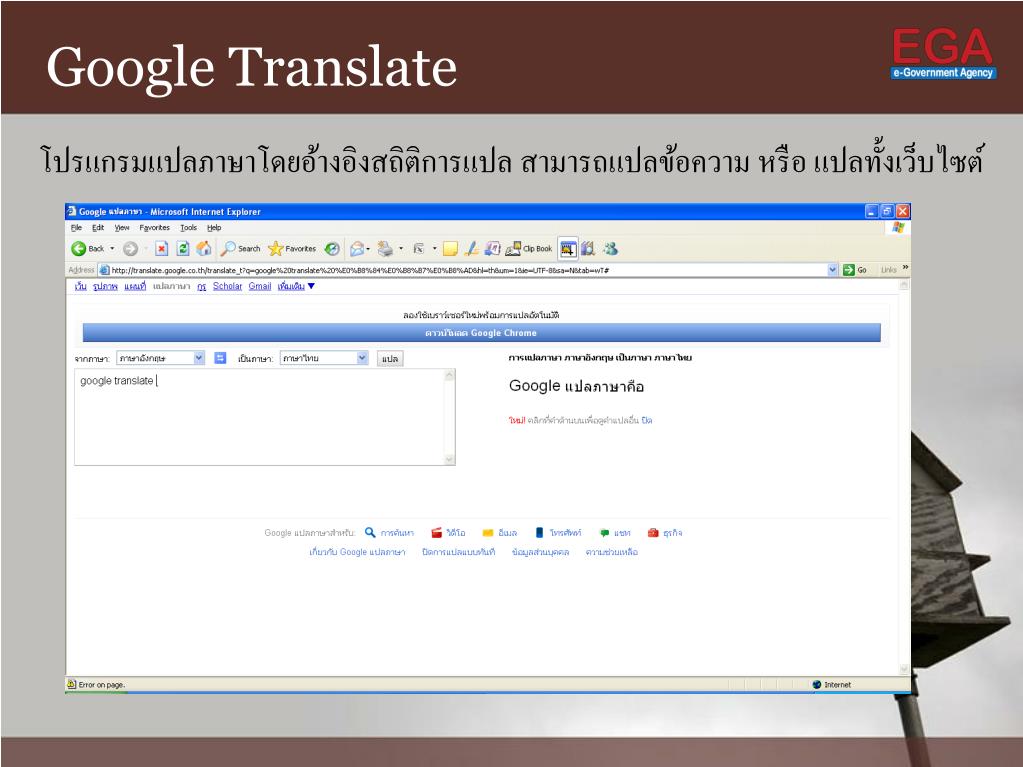Click down arrow of text area scrollbar
1023x767 pixels.
[x=449, y=459]
